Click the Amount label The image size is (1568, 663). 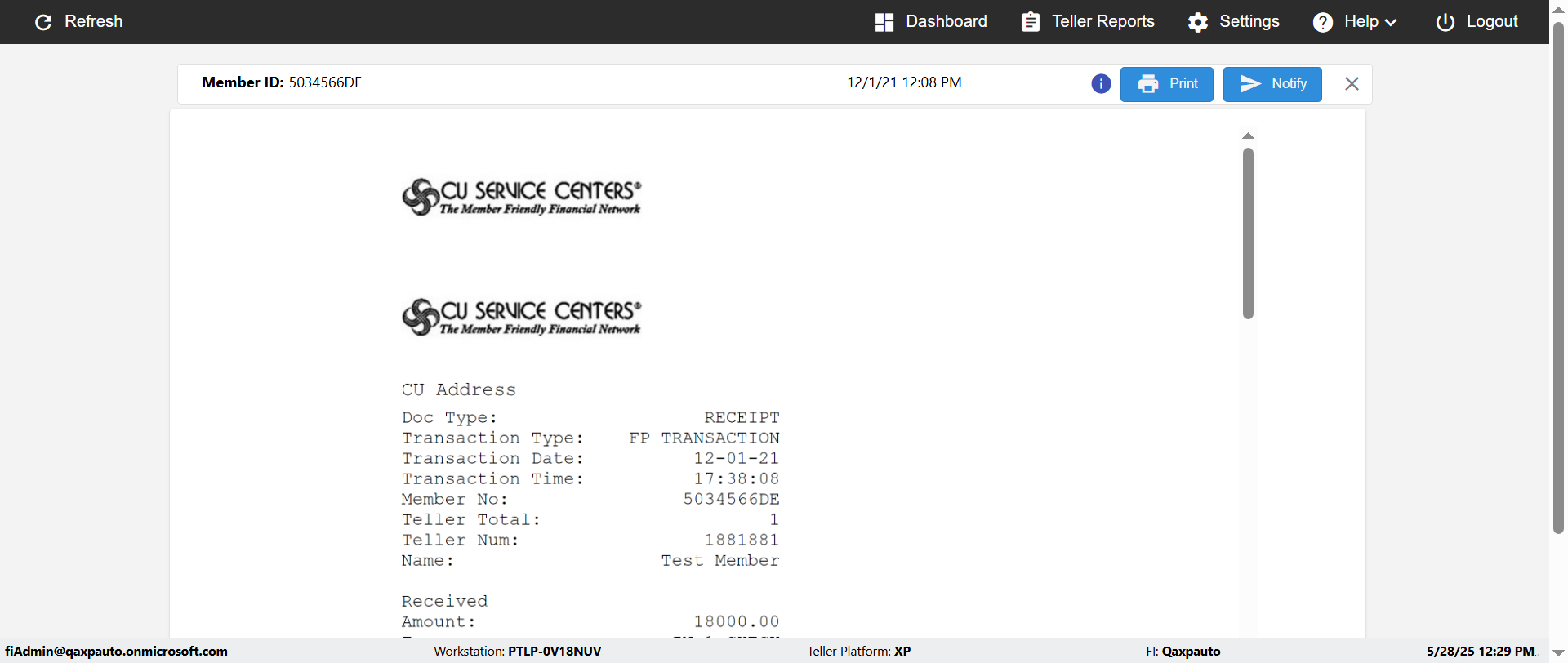click(439, 621)
